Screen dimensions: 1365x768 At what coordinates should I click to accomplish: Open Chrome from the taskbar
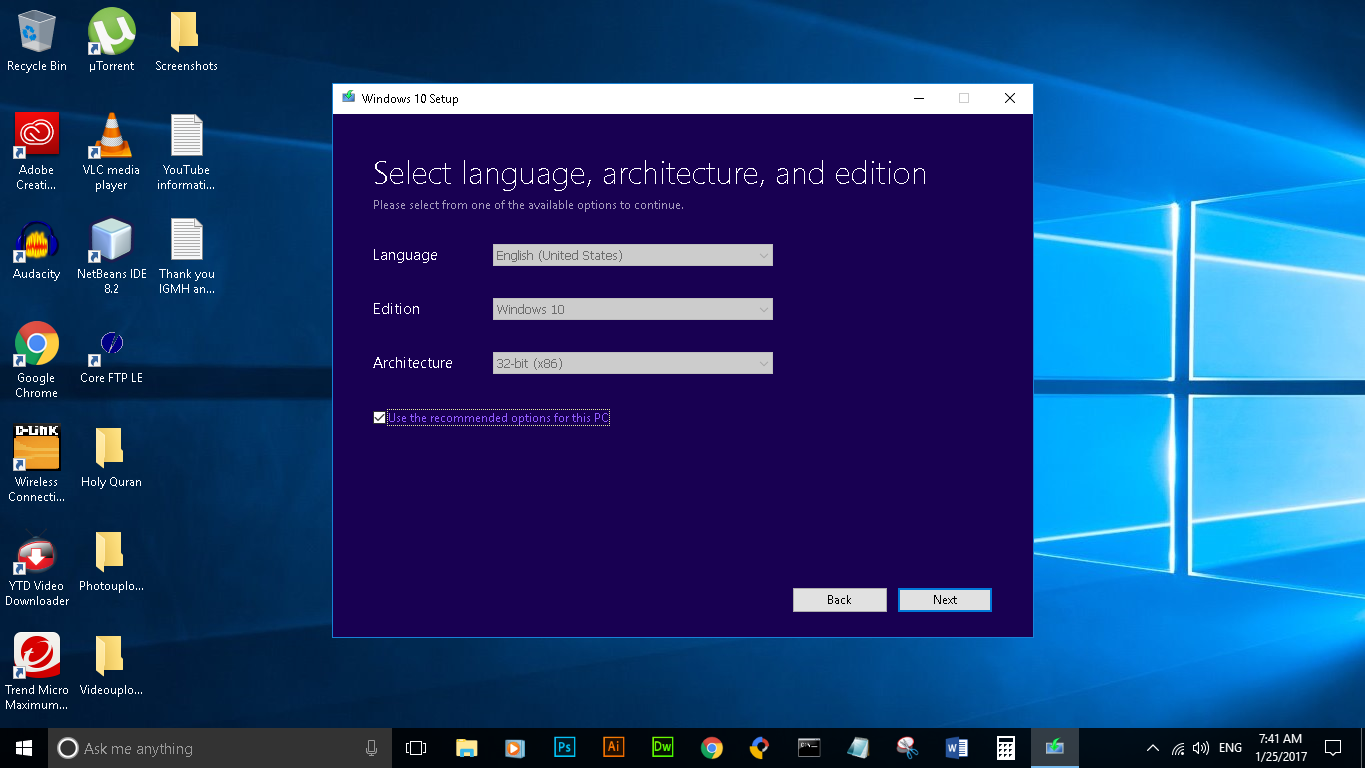711,748
